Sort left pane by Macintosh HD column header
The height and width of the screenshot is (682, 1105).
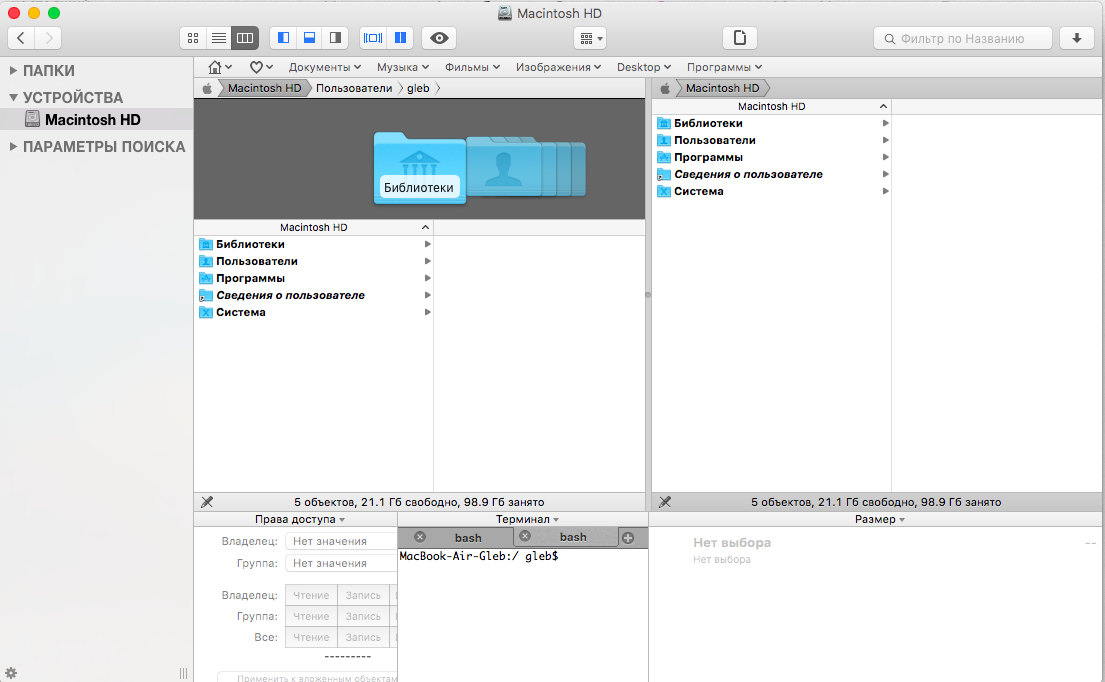(x=314, y=227)
